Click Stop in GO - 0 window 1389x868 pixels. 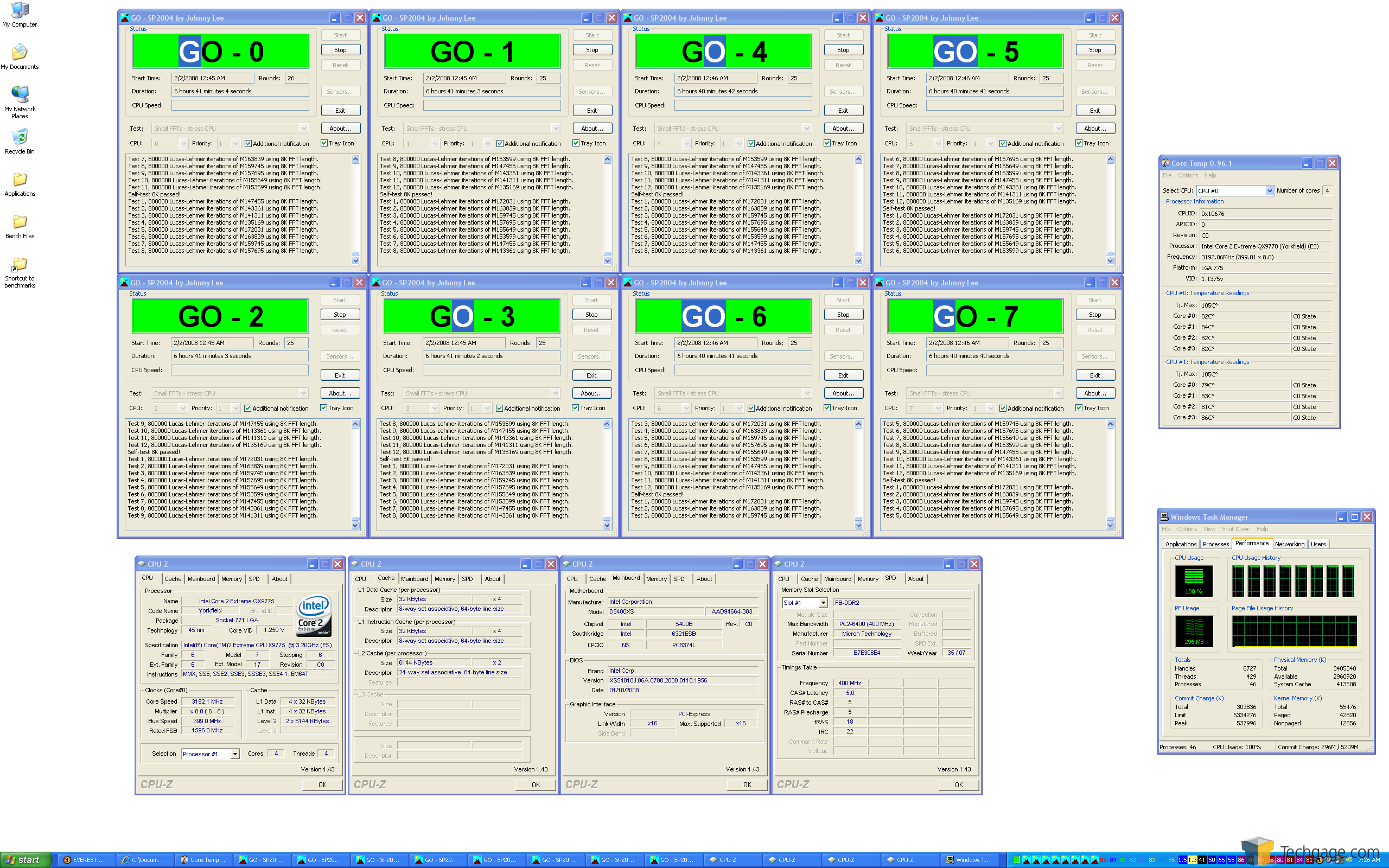tap(340, 50)
